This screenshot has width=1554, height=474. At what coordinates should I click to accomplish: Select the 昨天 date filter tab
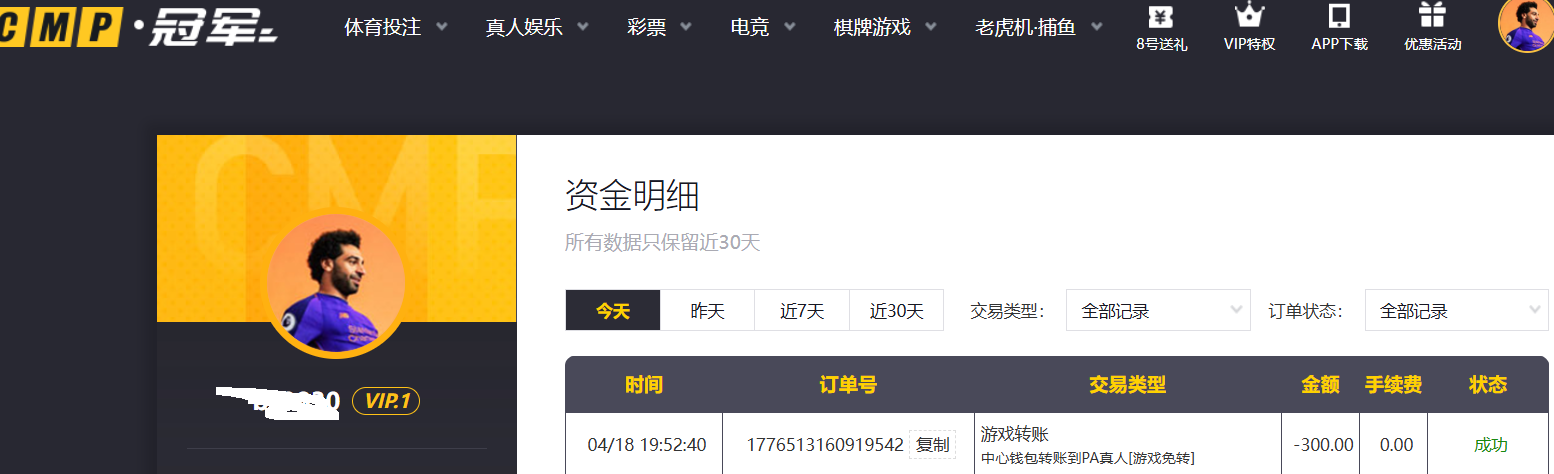[708, 311]
